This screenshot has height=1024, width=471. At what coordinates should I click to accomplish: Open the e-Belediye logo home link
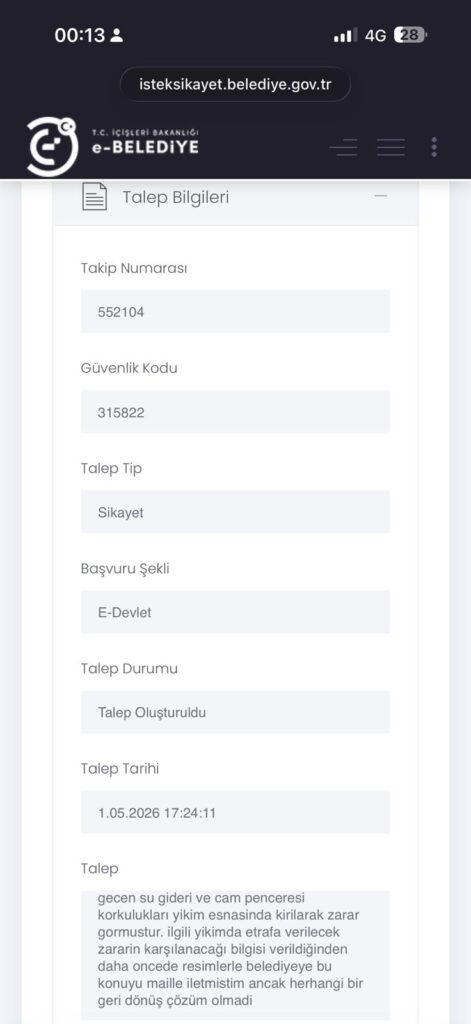click(112, 146)
